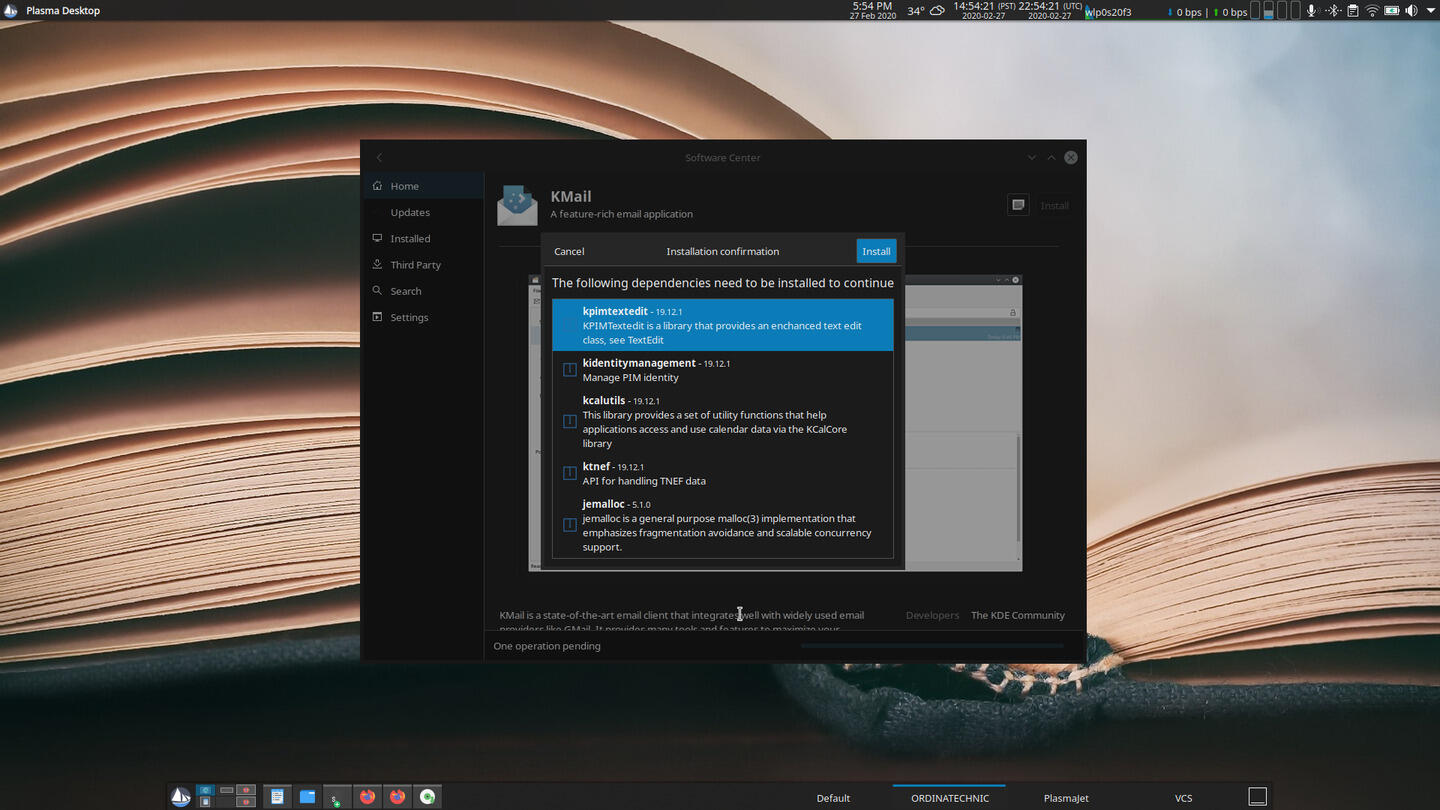
Task: Select the kcalutils dependency entry
Action: (723, 421)
